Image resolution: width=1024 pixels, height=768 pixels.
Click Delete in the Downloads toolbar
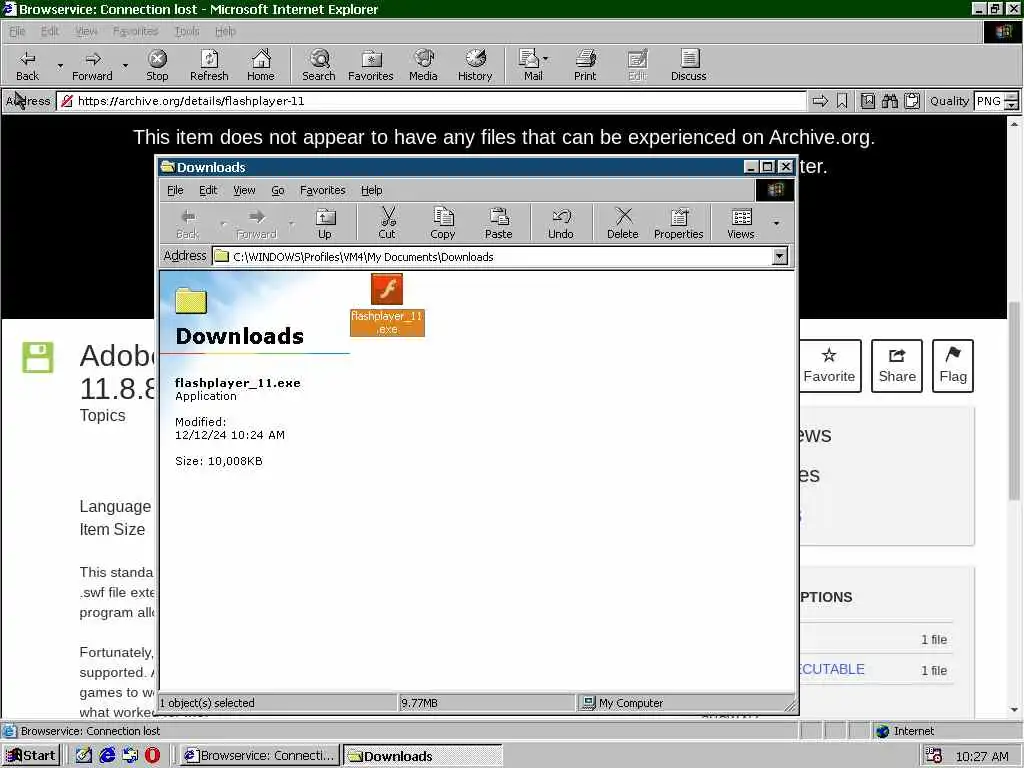coord(622,223)
